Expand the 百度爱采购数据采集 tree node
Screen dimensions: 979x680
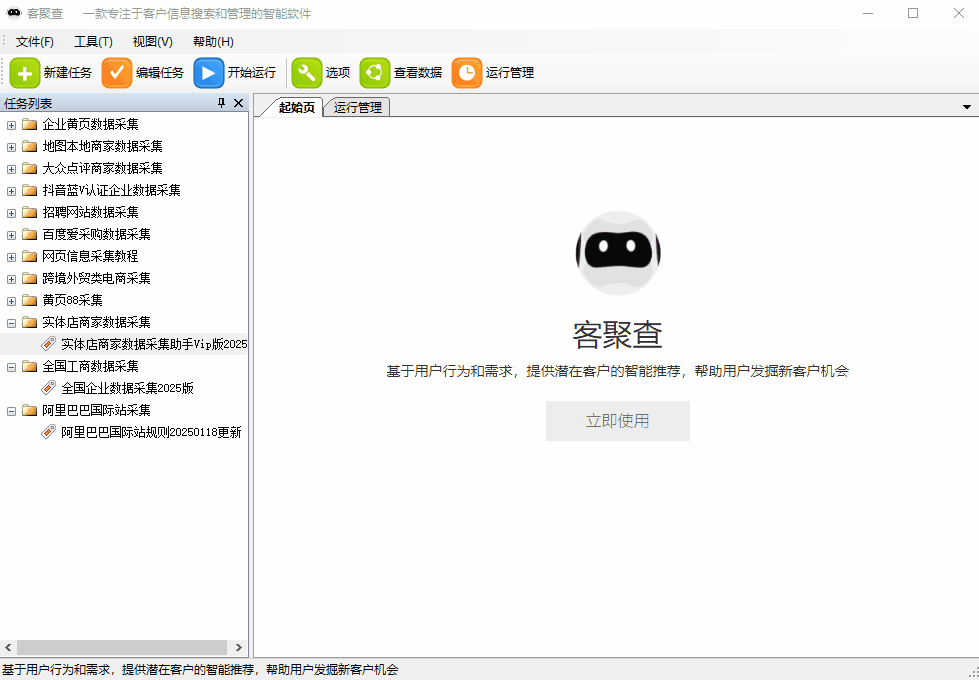[11, 235]
